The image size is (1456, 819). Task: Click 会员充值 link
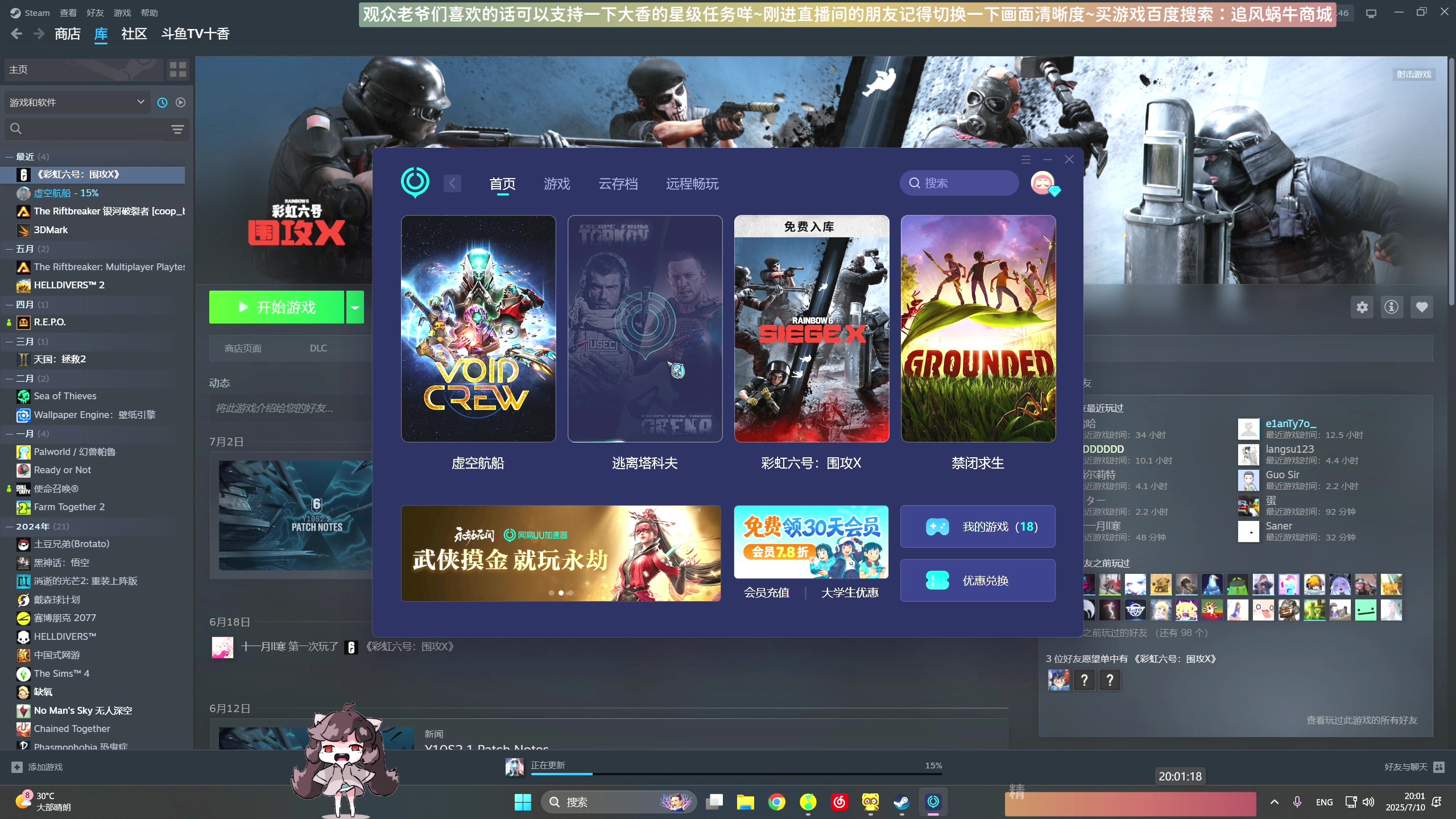(767, 593)
